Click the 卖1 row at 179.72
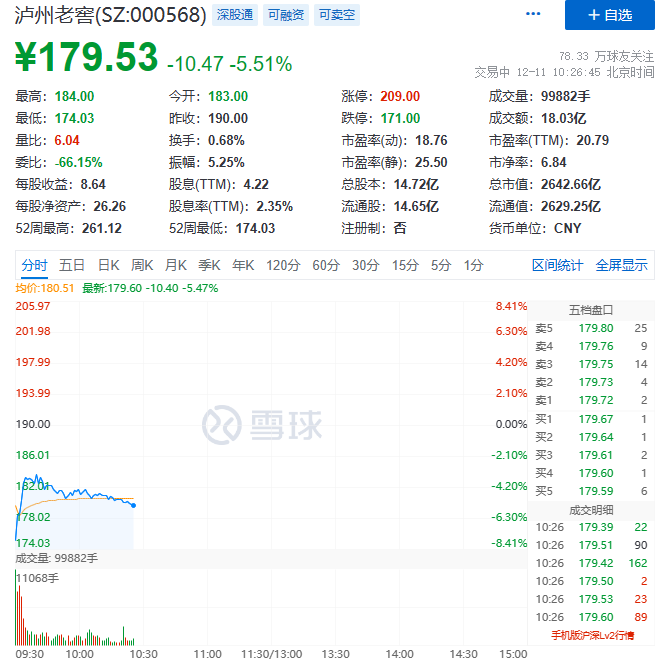The height and width of the screenshot is (663, 671). pyautogui.click(x=591, y=400)
